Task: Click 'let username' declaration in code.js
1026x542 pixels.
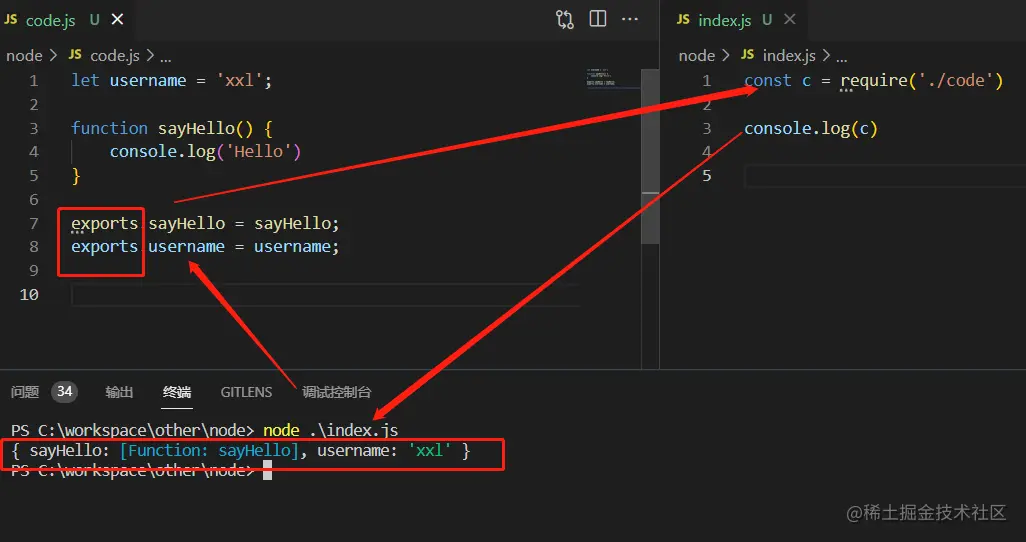Action: tap(129, 81)
